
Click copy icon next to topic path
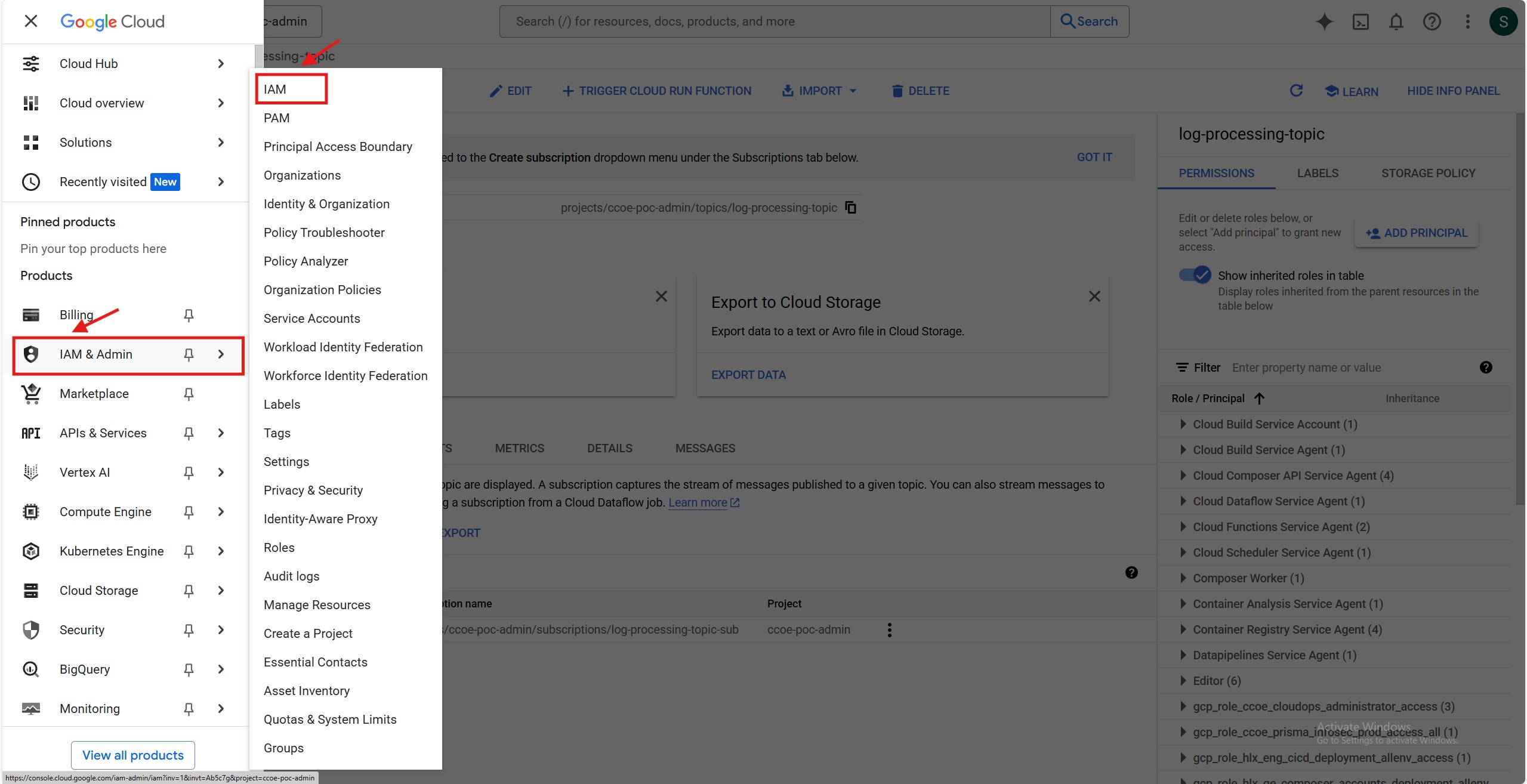[850, 208]
